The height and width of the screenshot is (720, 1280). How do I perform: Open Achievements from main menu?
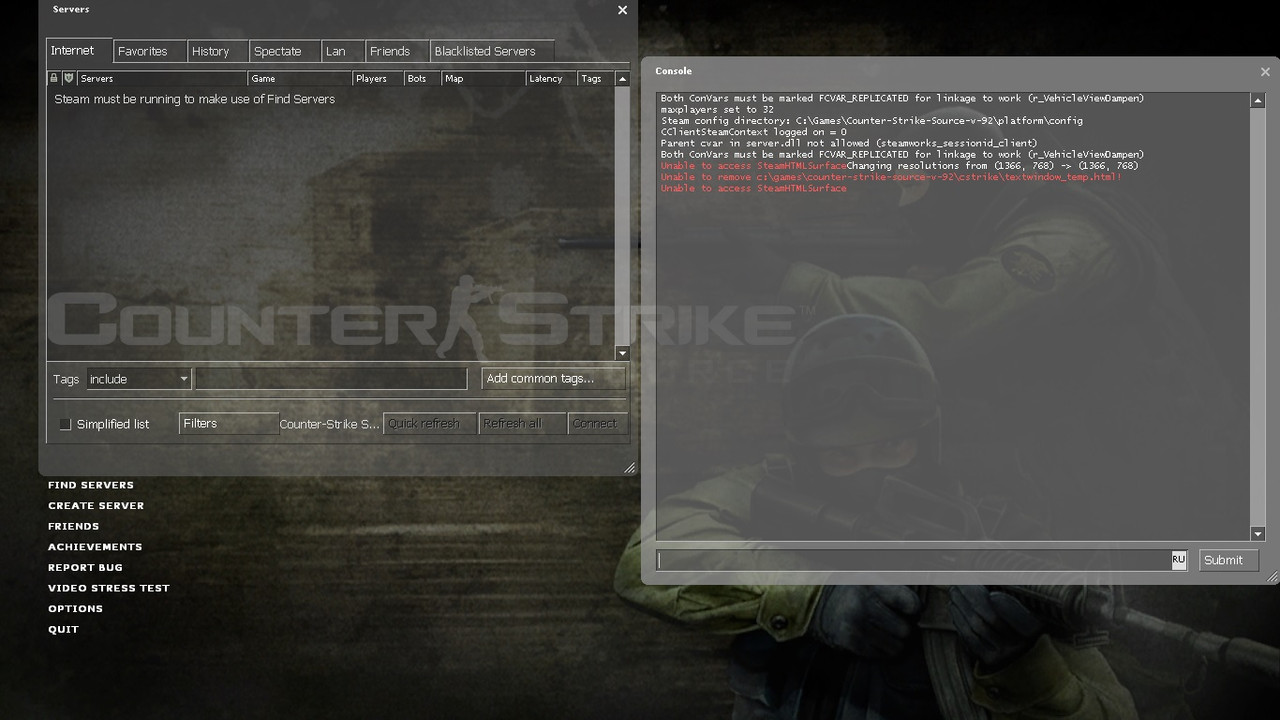point(95,547)
